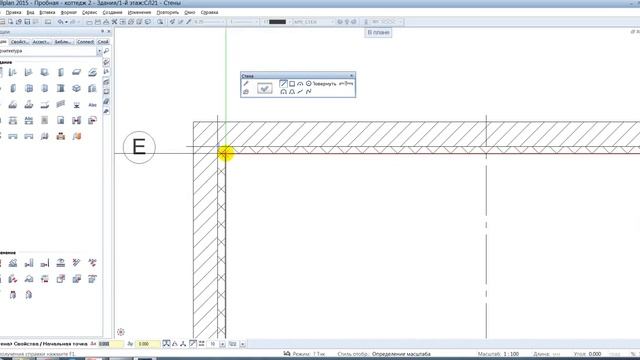Viewport: 640px width, 360px height.
Task: Click the orange furniture icon in creation palette
Action: click(61, 136)
